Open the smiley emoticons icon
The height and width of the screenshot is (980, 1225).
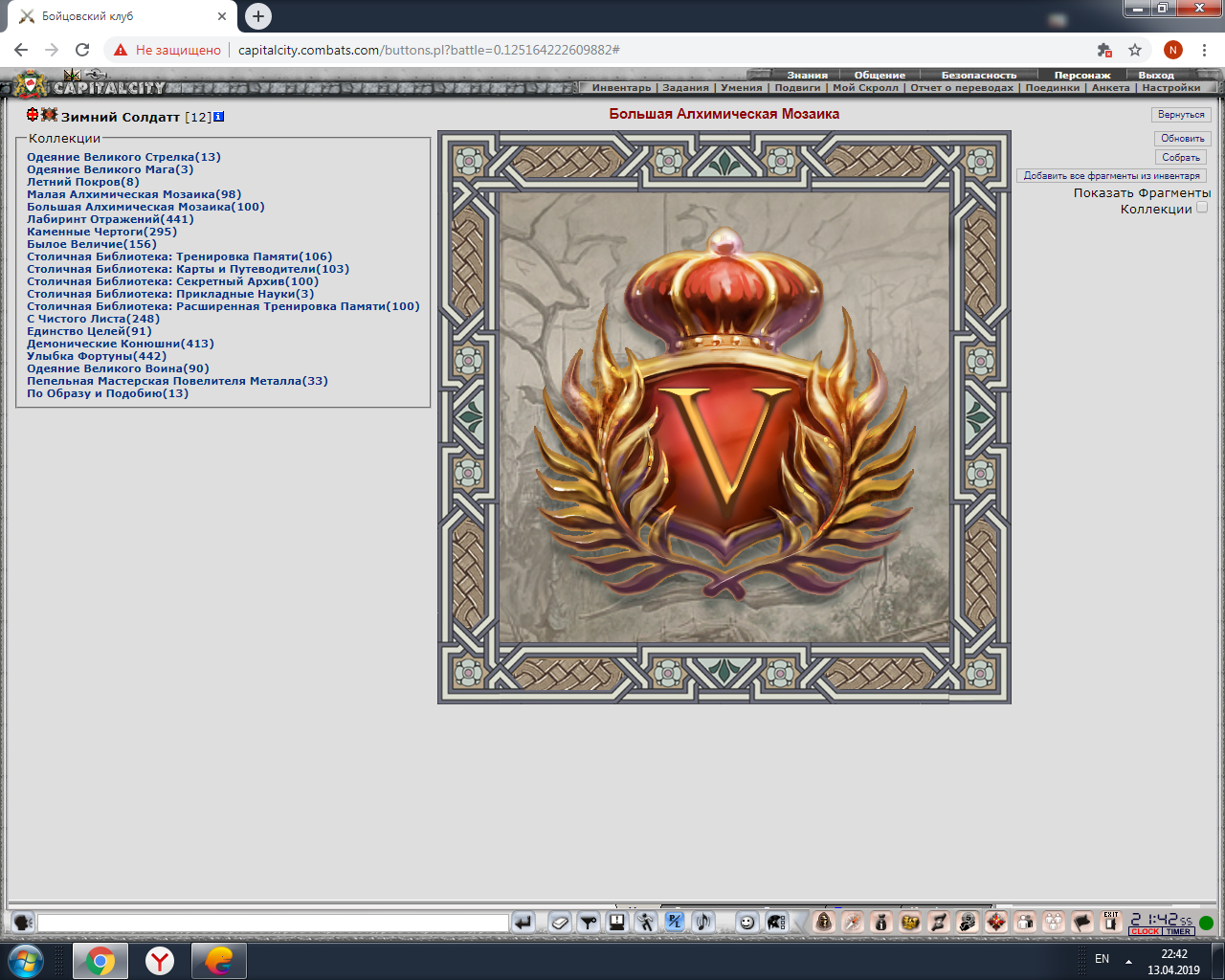pyautogui.click(x=747, y=923)
